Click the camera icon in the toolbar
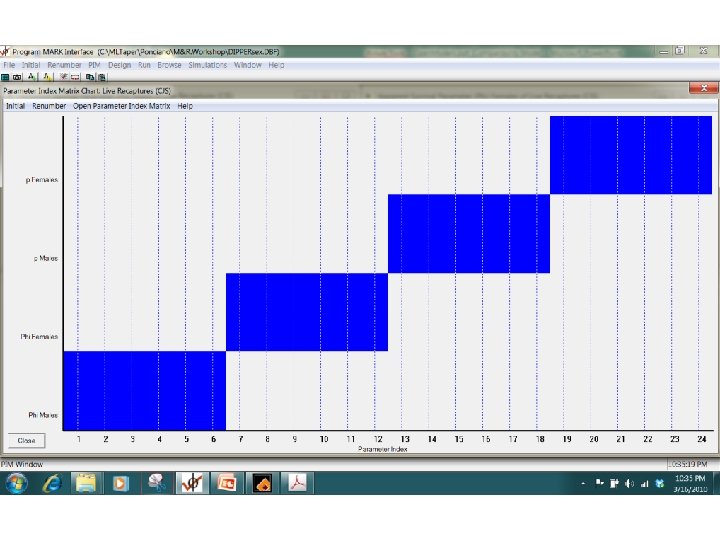Image resolution: width=720 pixels, height=540 pixels. (x=17, y=77)
